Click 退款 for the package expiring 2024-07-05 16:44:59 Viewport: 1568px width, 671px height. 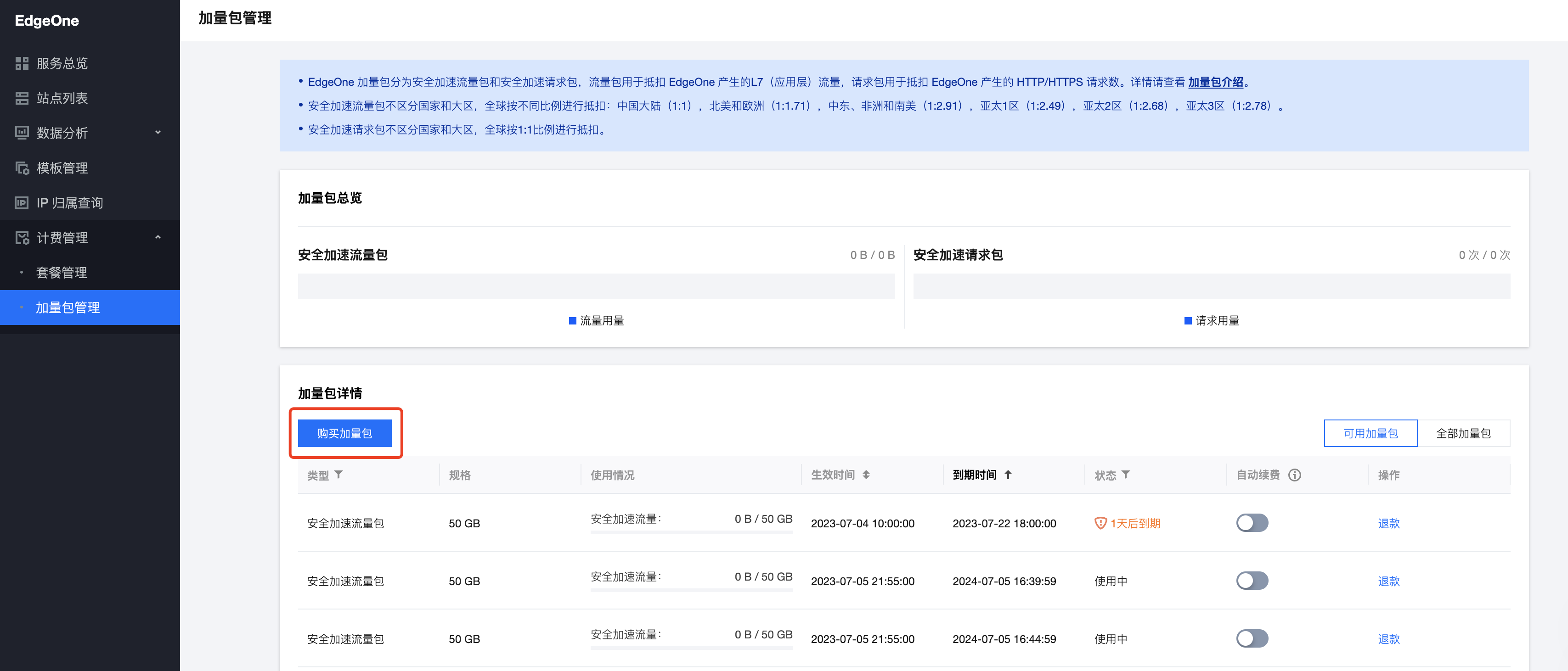click(1388, 639)
